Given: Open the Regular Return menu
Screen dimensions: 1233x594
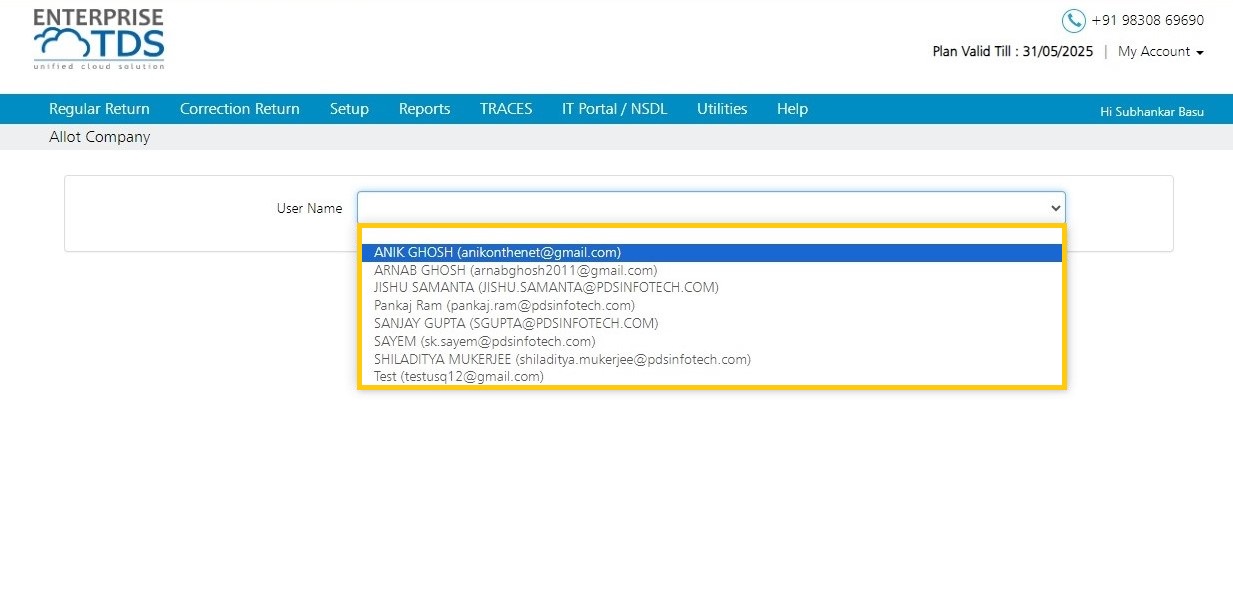Looking at the screenshot, I should tap(99, 109).
